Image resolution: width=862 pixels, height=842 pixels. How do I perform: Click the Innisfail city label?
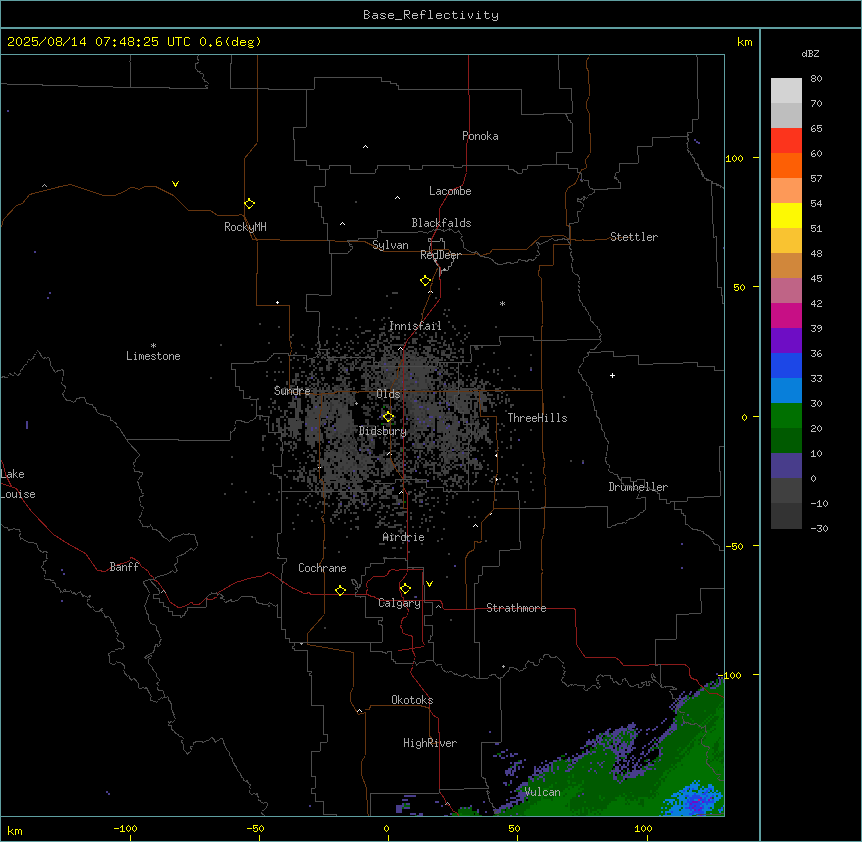click(415, 326)
